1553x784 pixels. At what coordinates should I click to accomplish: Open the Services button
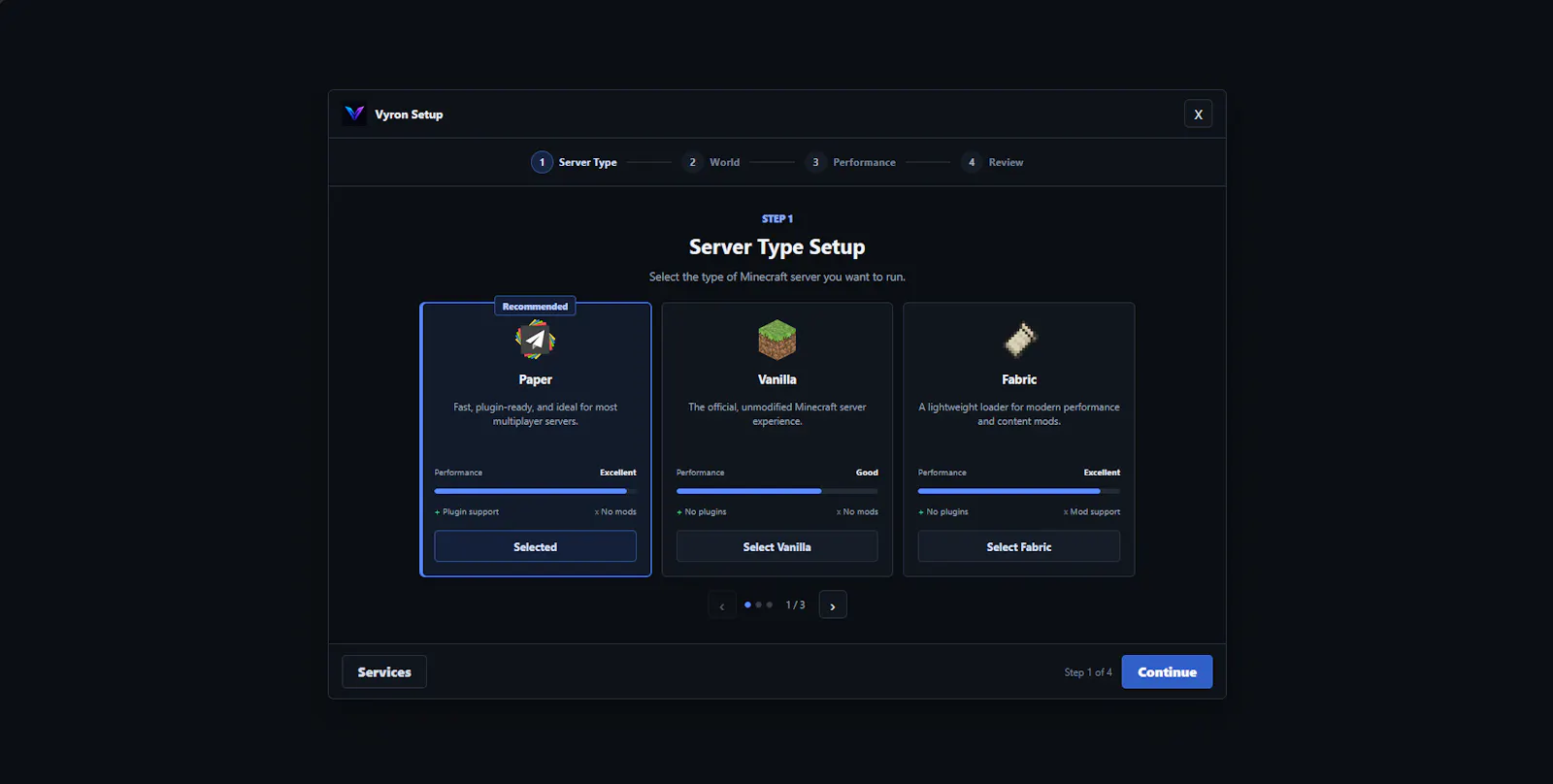[384, 671]
